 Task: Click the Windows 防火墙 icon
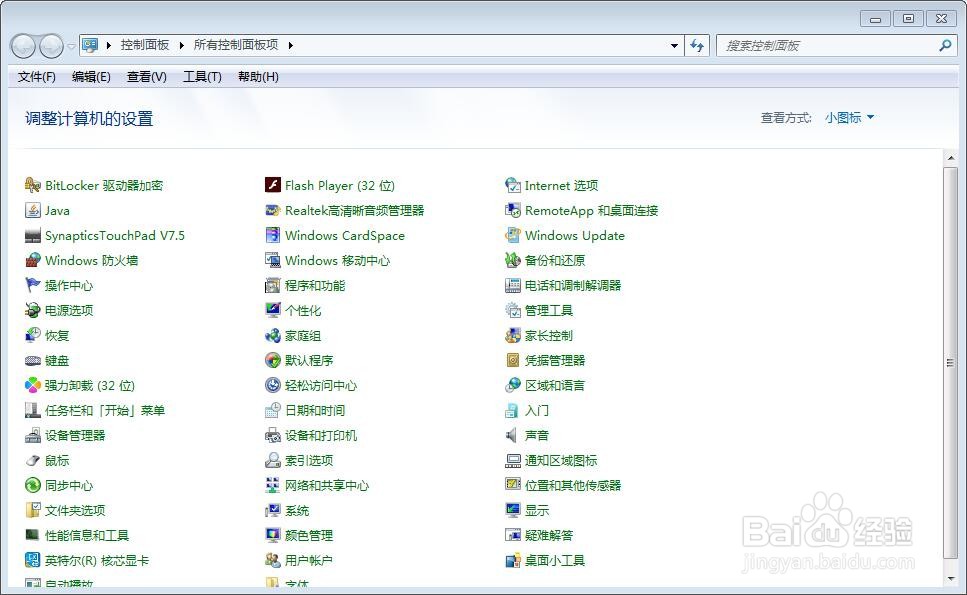(x=33, y=260)
